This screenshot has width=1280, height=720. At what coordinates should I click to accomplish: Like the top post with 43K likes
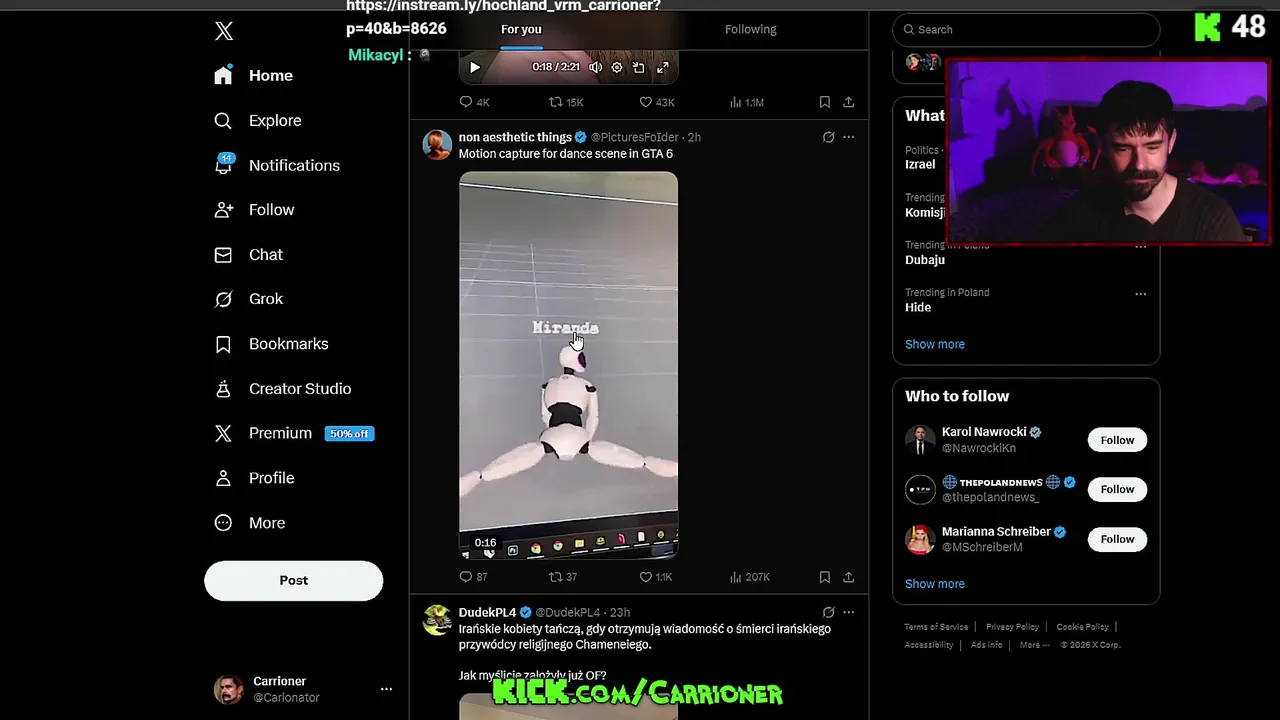point(657,102)
